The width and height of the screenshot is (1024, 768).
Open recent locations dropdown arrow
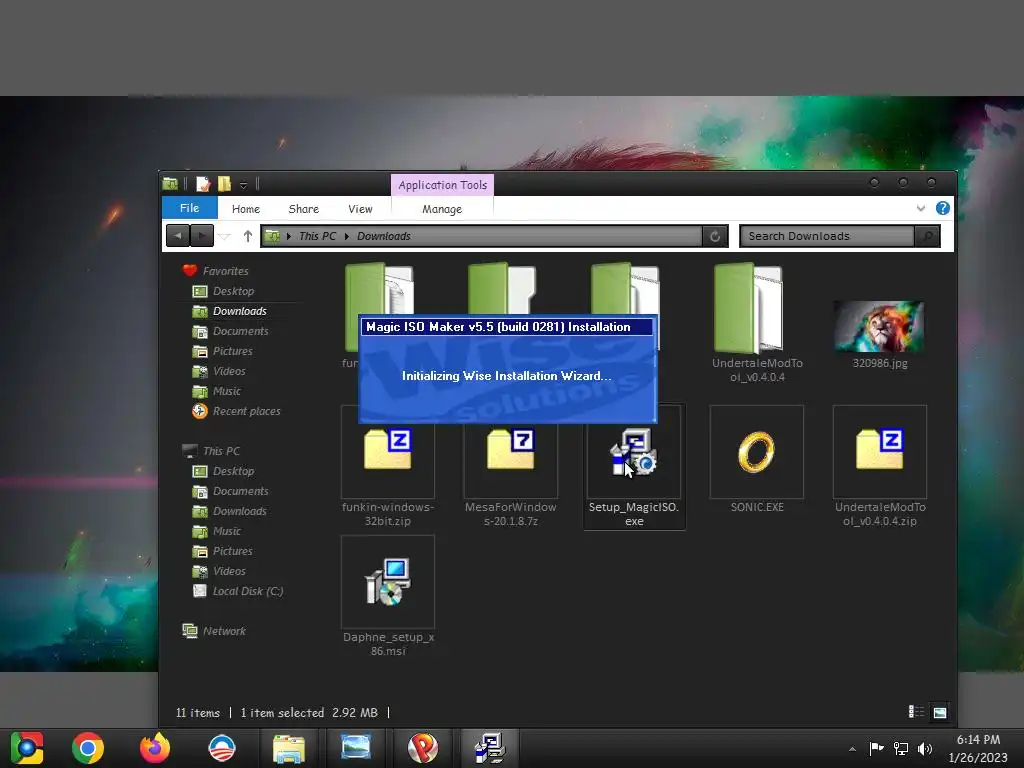(x=224, y=236)
